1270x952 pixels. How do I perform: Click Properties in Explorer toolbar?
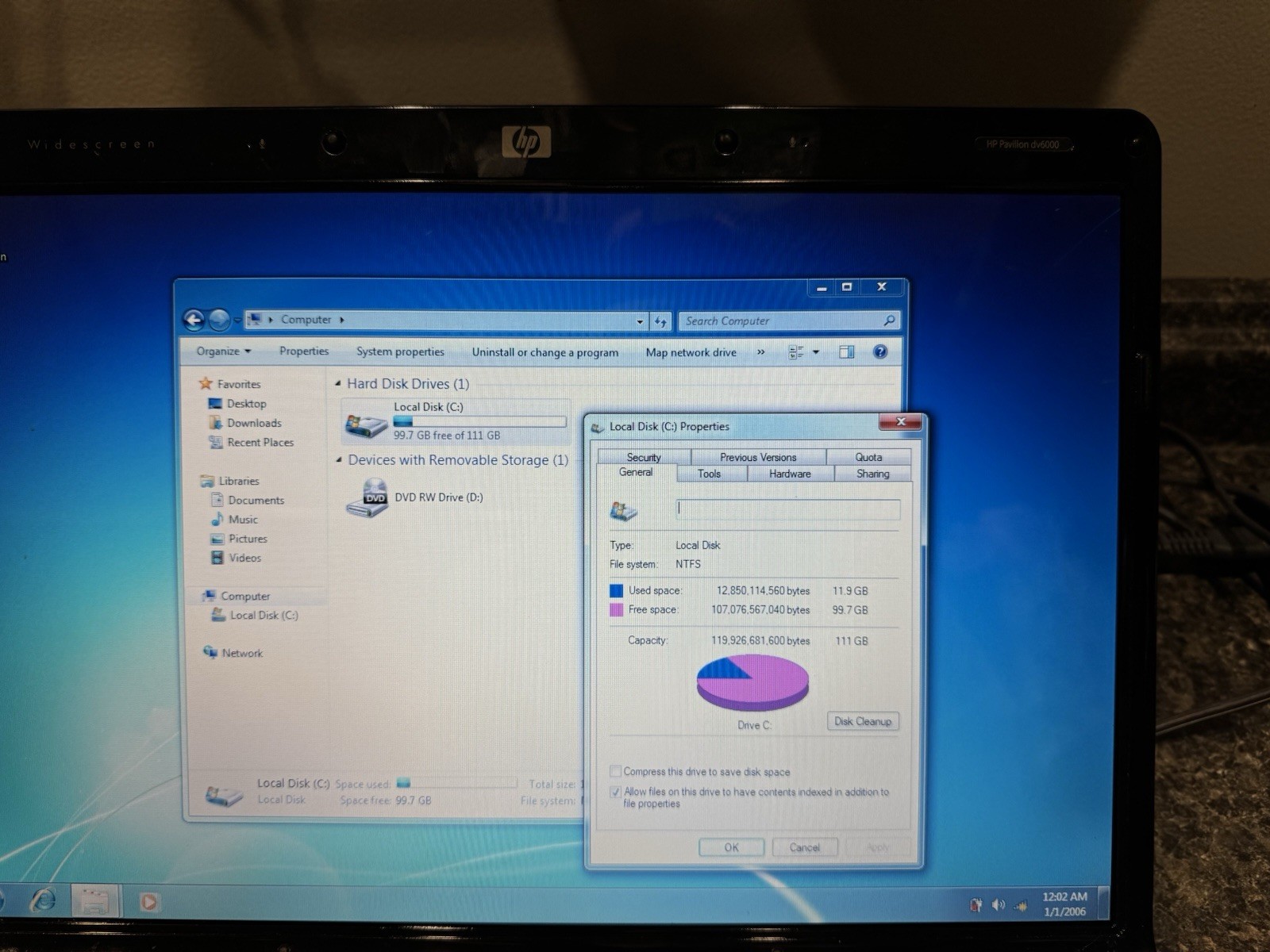pyautogui.click(x=304, y=351)
